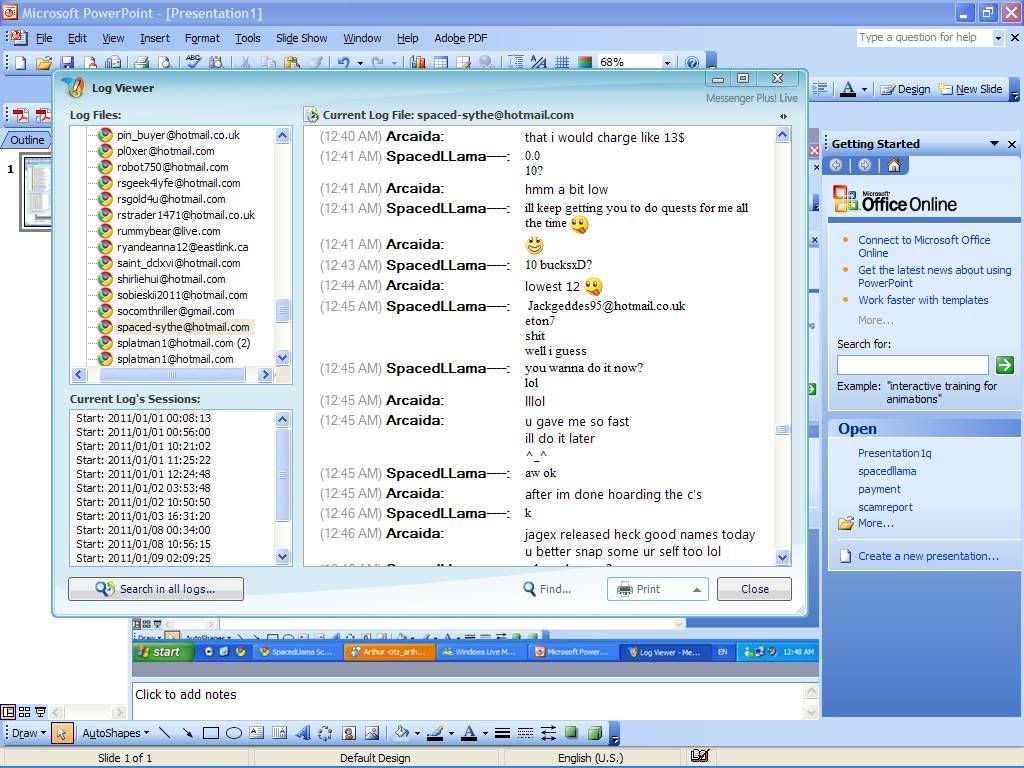Click the Shadow Style green square icon
This screenshot has width=1024, height=768.
[x=571, y=732]
